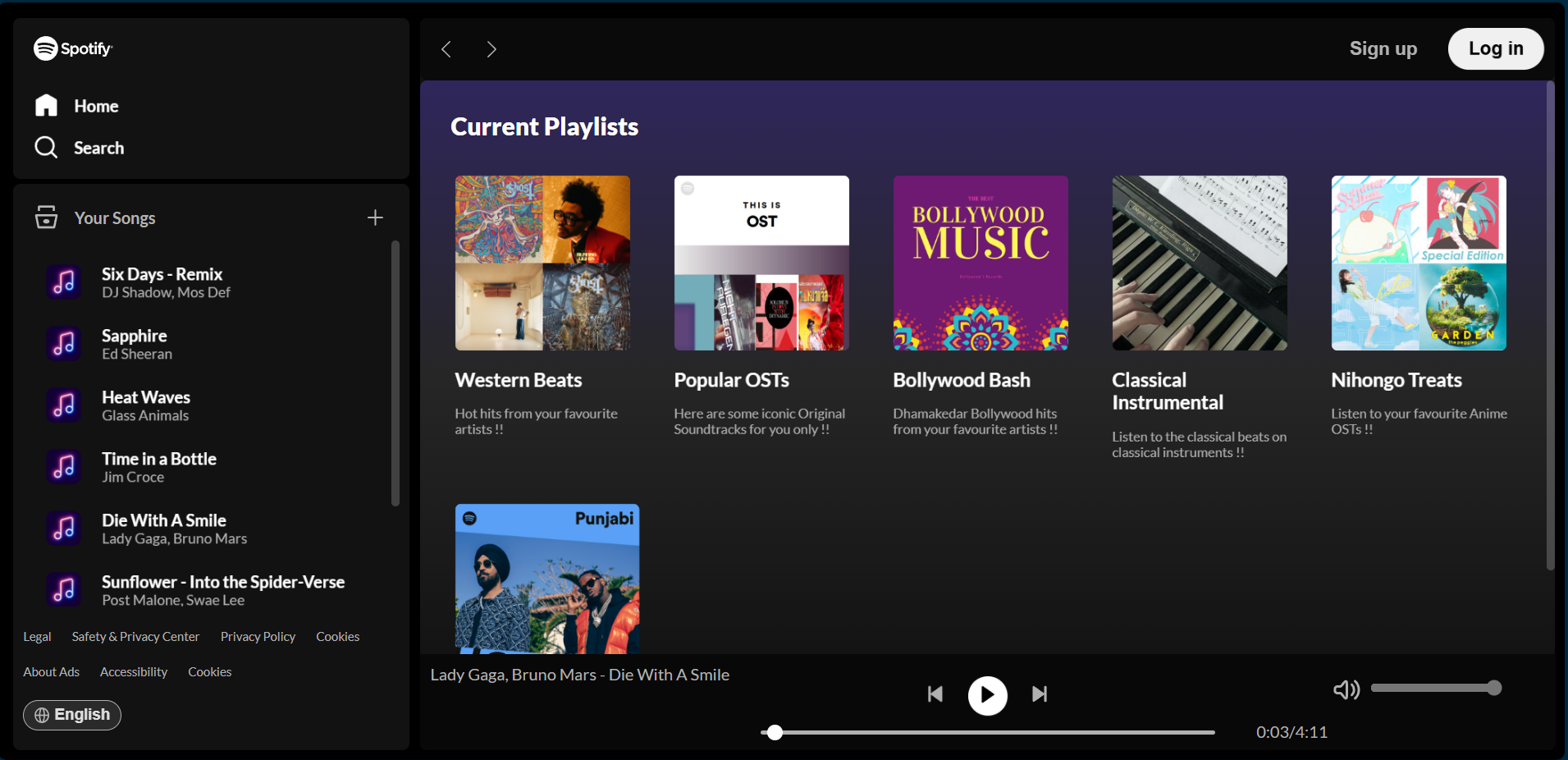Select Die With A Smile in song list
1568x760 pixels.
[164, 520]
